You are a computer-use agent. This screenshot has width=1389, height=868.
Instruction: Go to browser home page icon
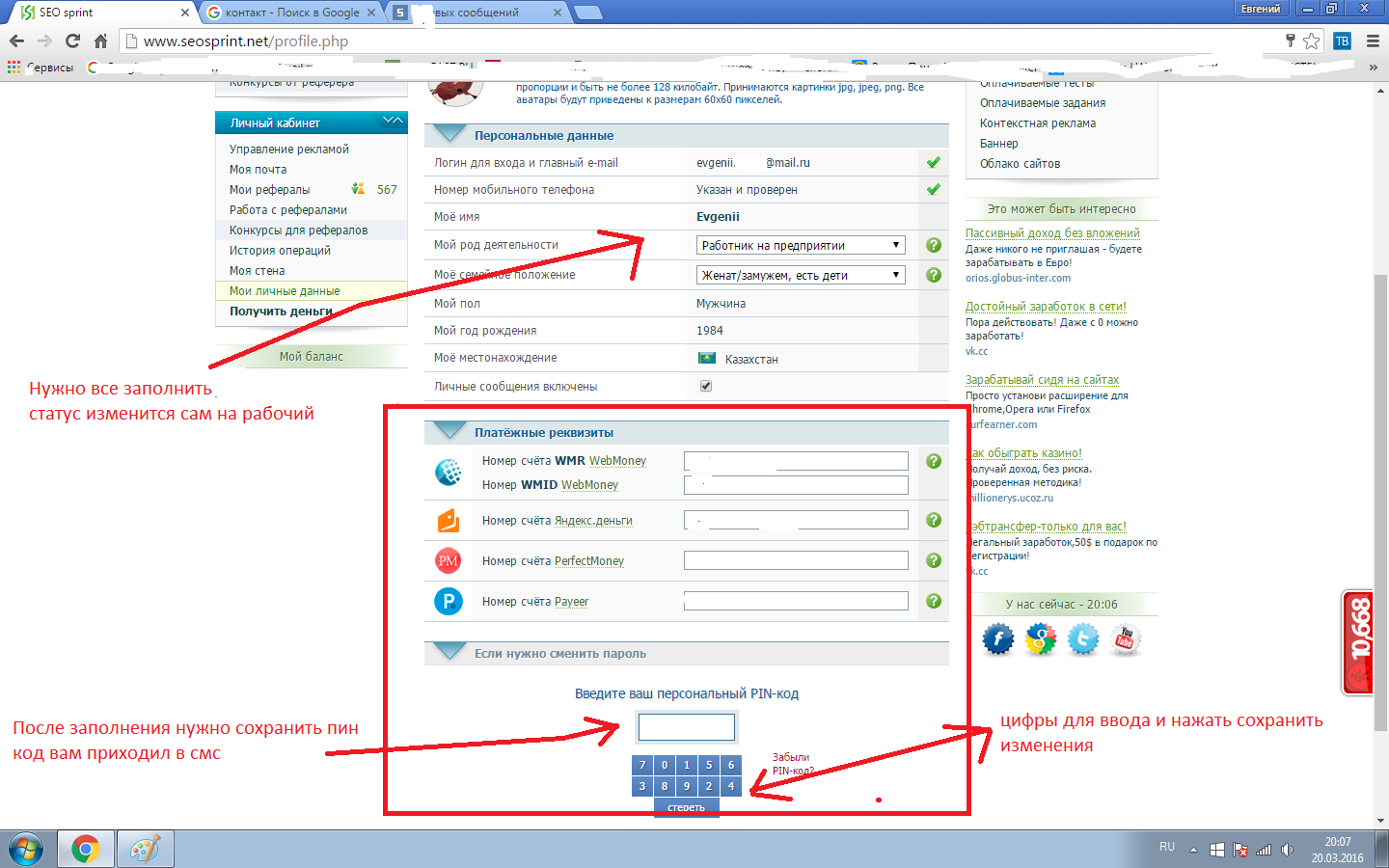click(x=100, y=41)
